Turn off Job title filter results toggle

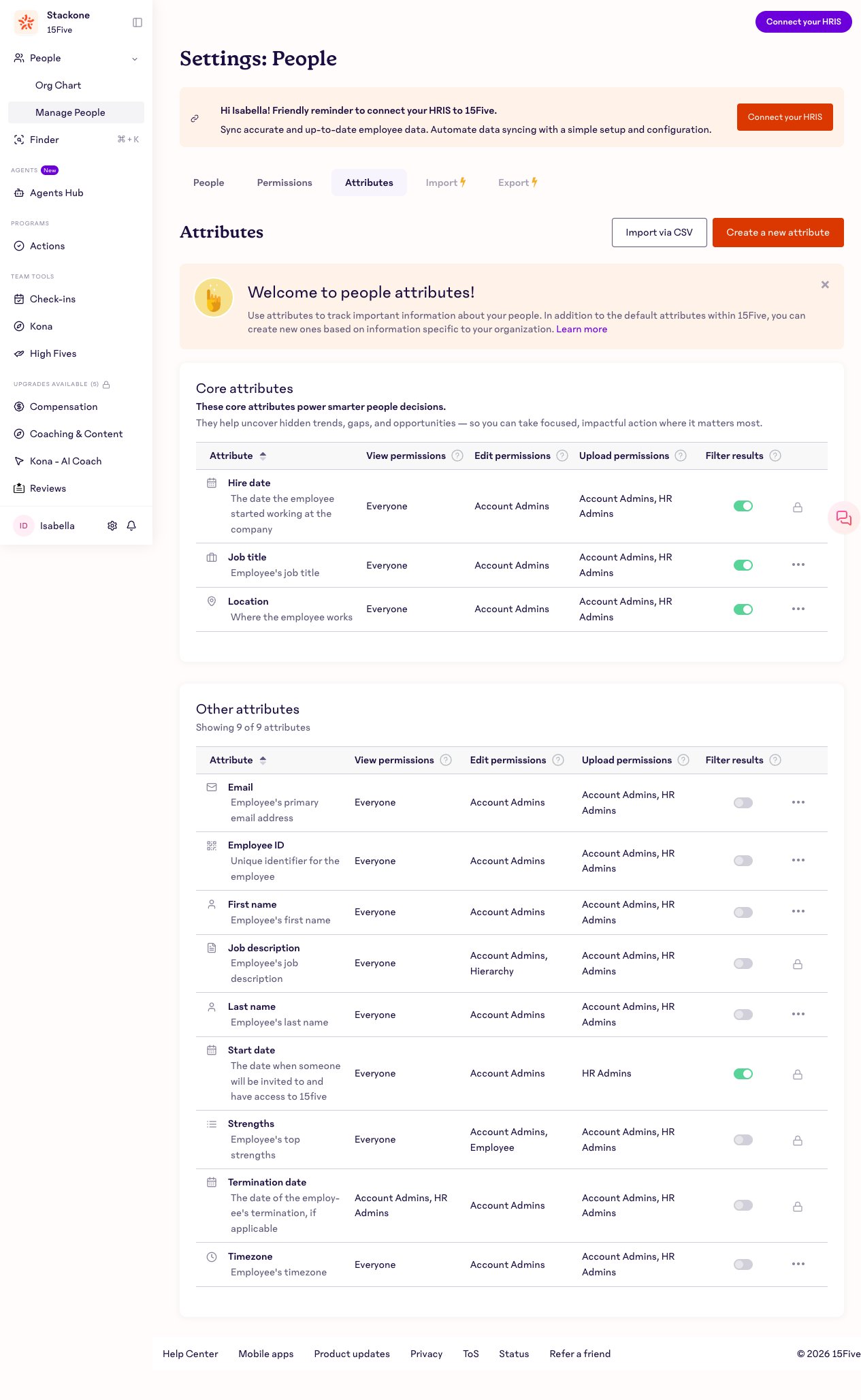(743, 565)
